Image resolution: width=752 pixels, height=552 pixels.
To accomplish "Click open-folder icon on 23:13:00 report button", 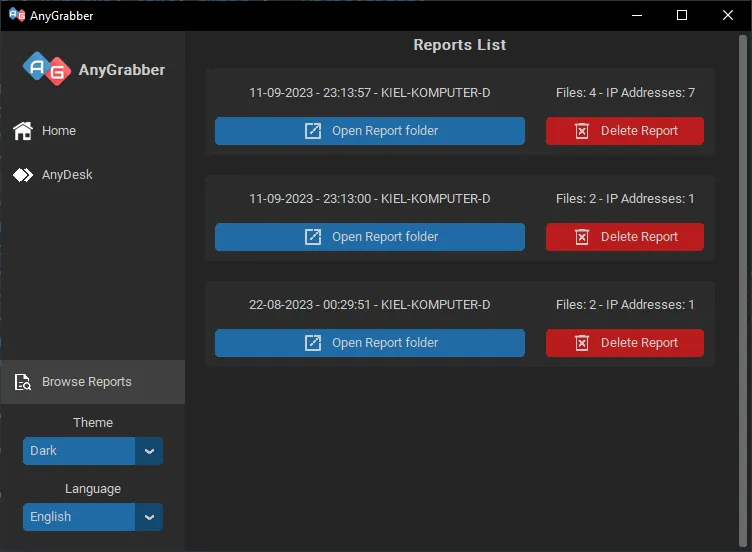I will [x=313, y=237].
